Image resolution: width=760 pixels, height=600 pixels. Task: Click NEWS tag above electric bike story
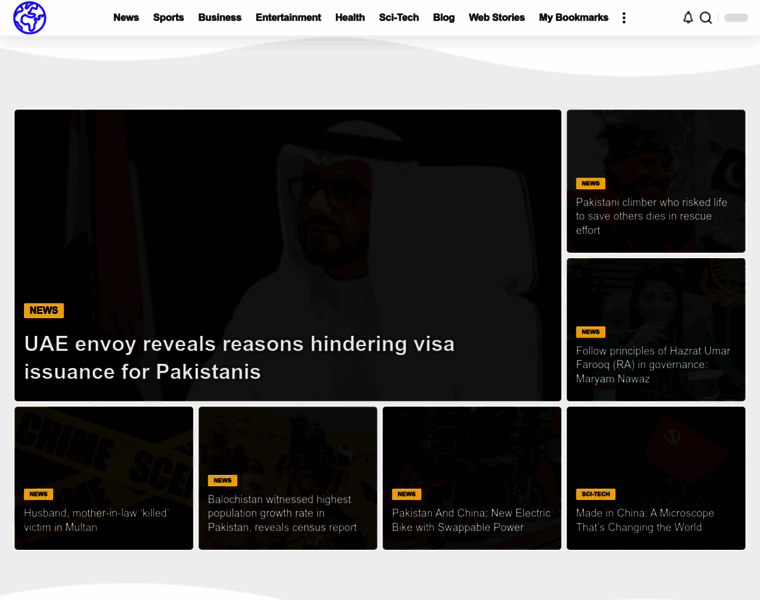click(406, 494)
